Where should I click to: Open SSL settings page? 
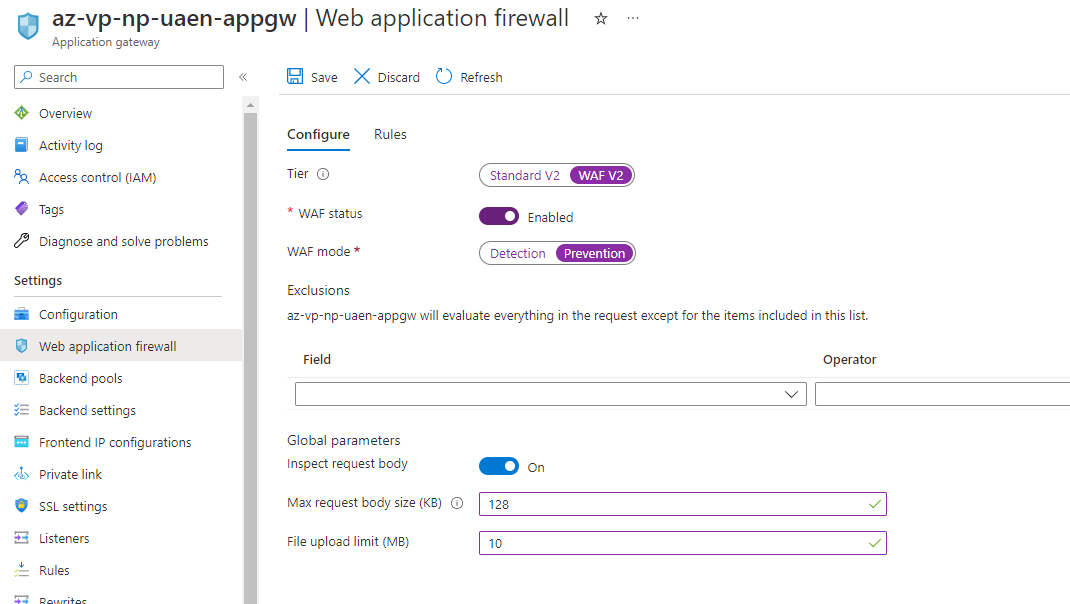[x=73, y=506]
